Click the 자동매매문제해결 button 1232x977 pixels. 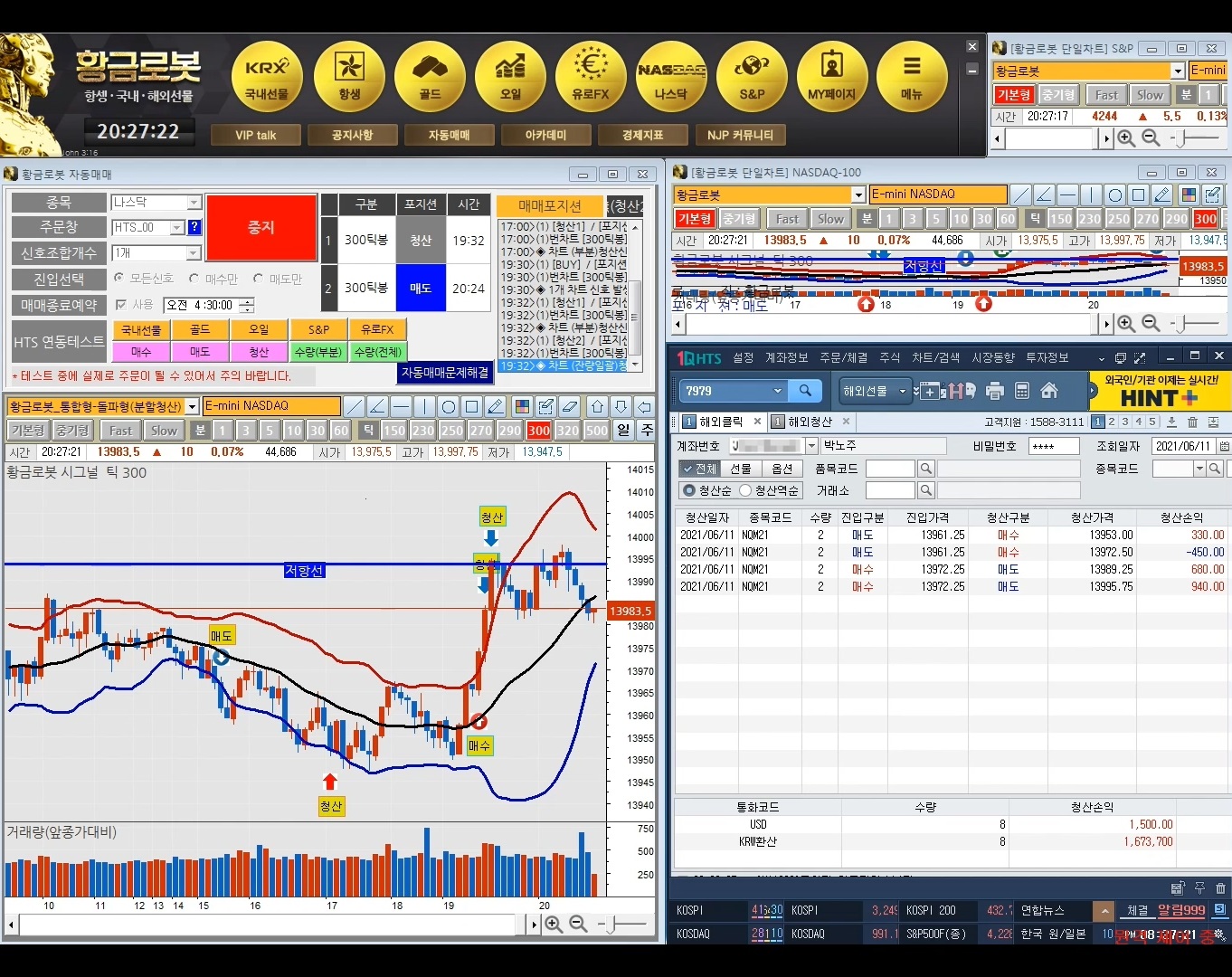pyautogui.click(x=445, y=372)
